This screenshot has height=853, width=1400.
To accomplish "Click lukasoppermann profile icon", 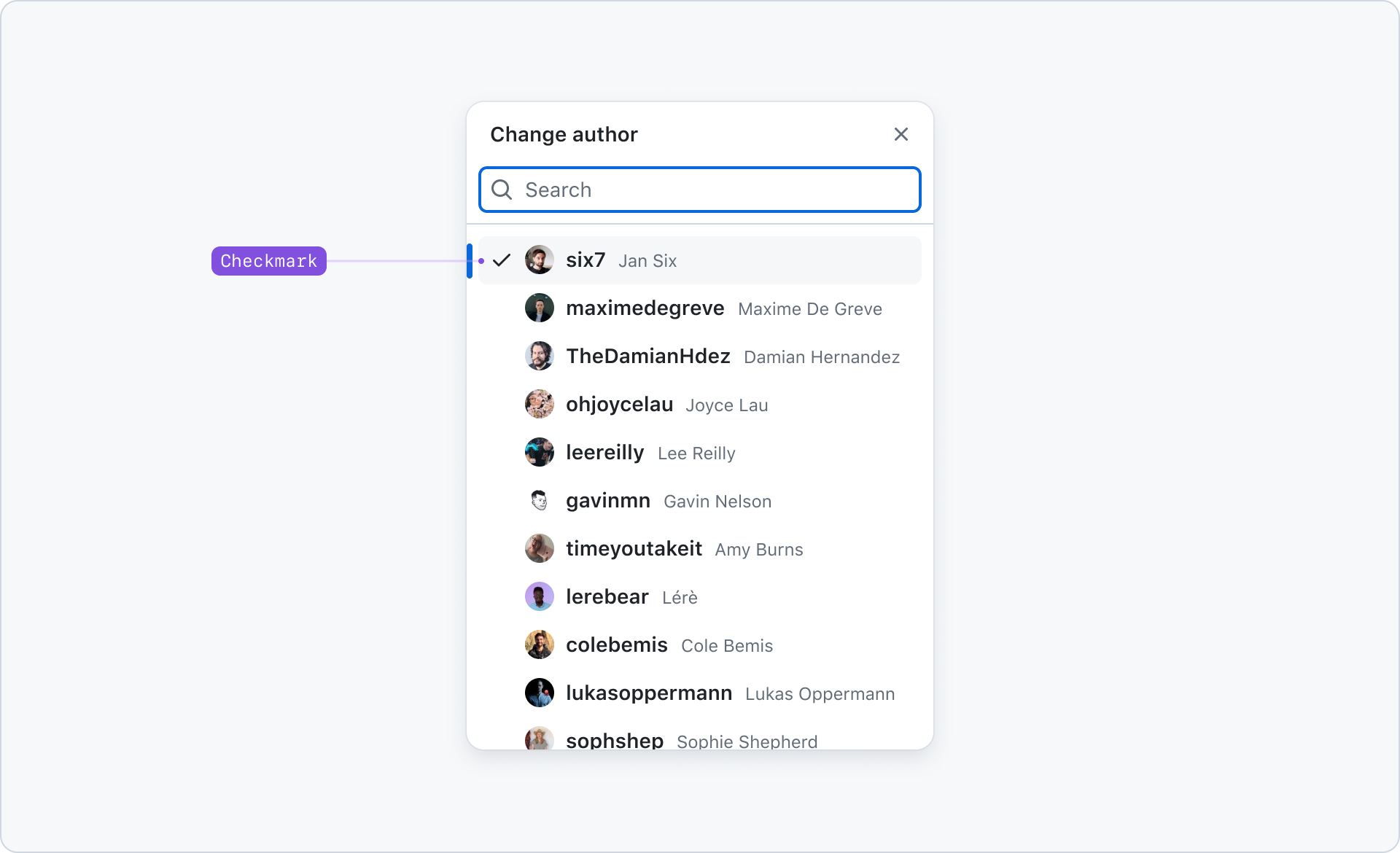I will [539, 692].
